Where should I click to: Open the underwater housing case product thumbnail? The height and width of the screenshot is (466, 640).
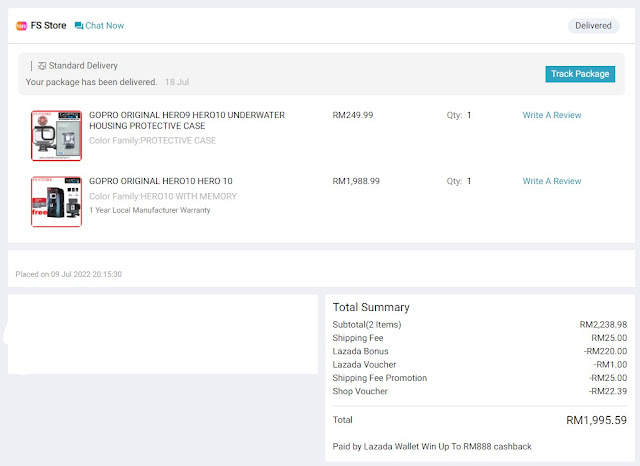point(56,135)
